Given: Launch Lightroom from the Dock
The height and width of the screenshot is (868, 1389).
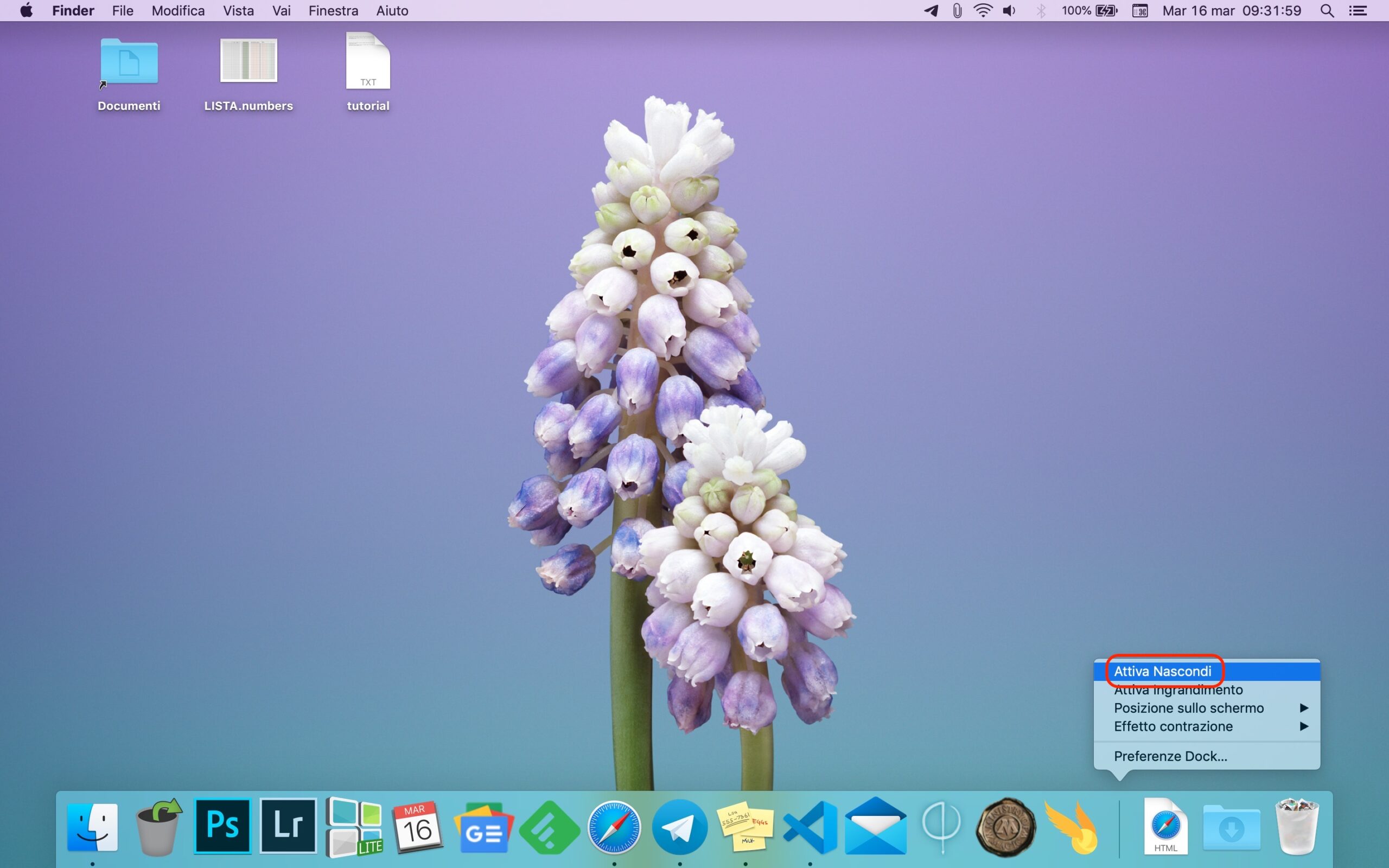Looking at the screenshot, I should 288,827.
